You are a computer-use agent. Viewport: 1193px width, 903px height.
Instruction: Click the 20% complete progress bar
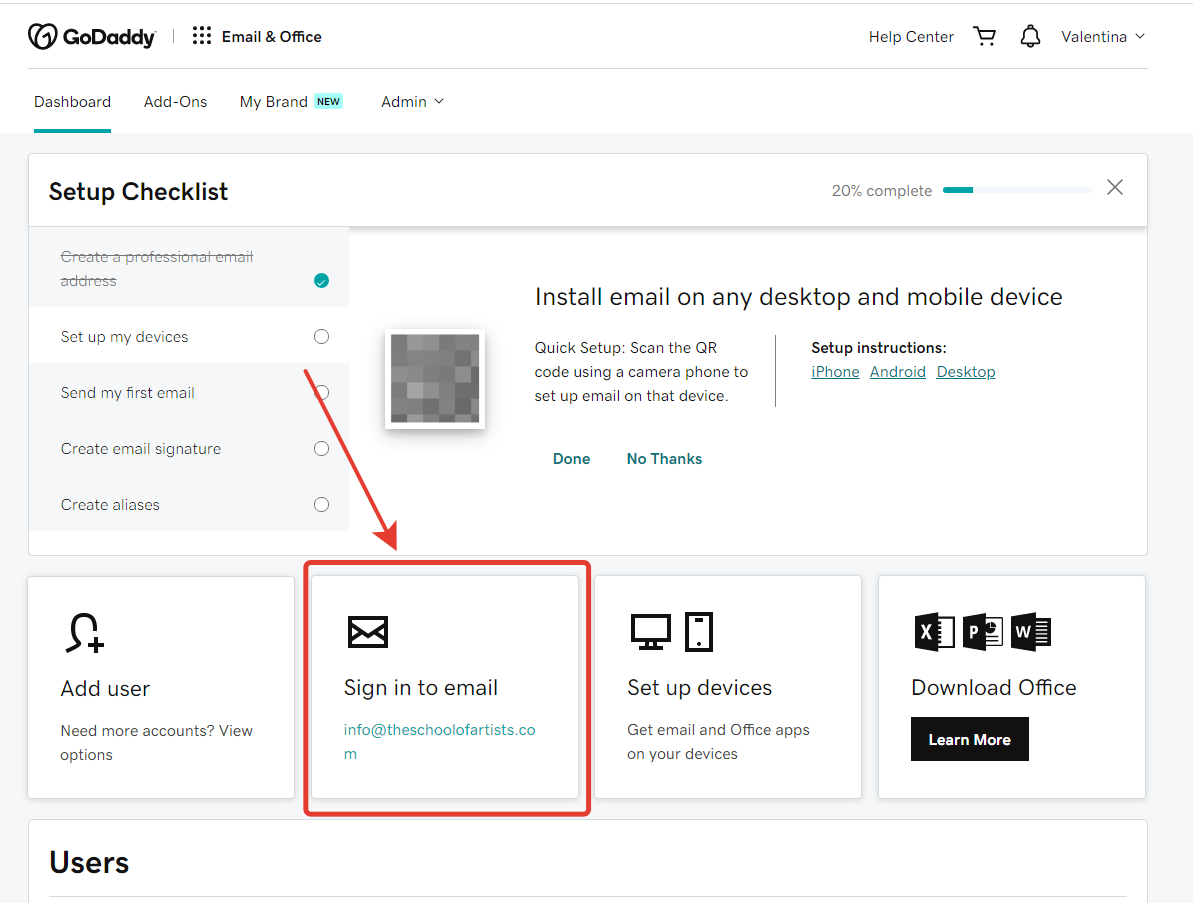pos(1017,190)
